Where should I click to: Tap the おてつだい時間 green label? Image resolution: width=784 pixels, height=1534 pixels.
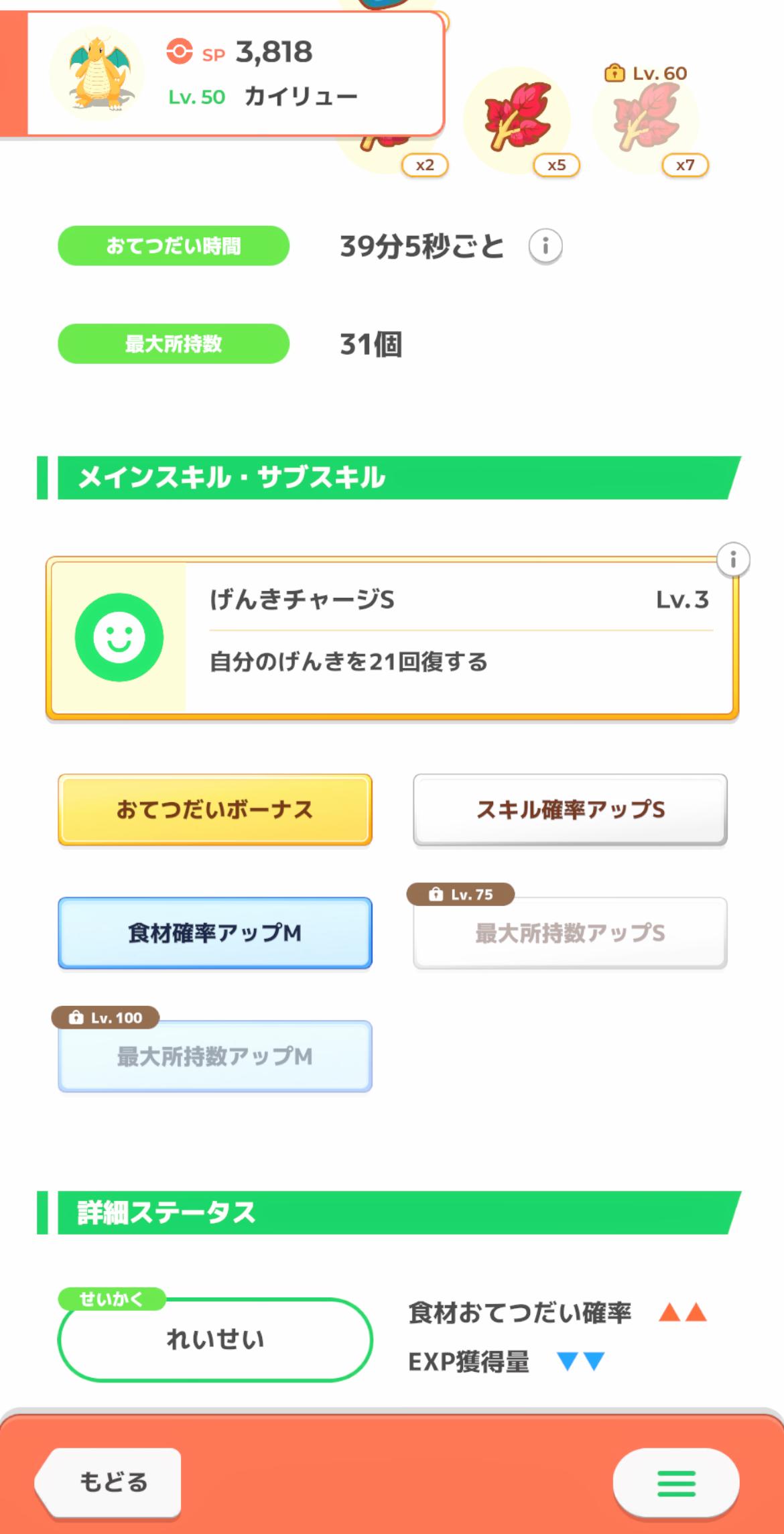[x=174, y=246]
